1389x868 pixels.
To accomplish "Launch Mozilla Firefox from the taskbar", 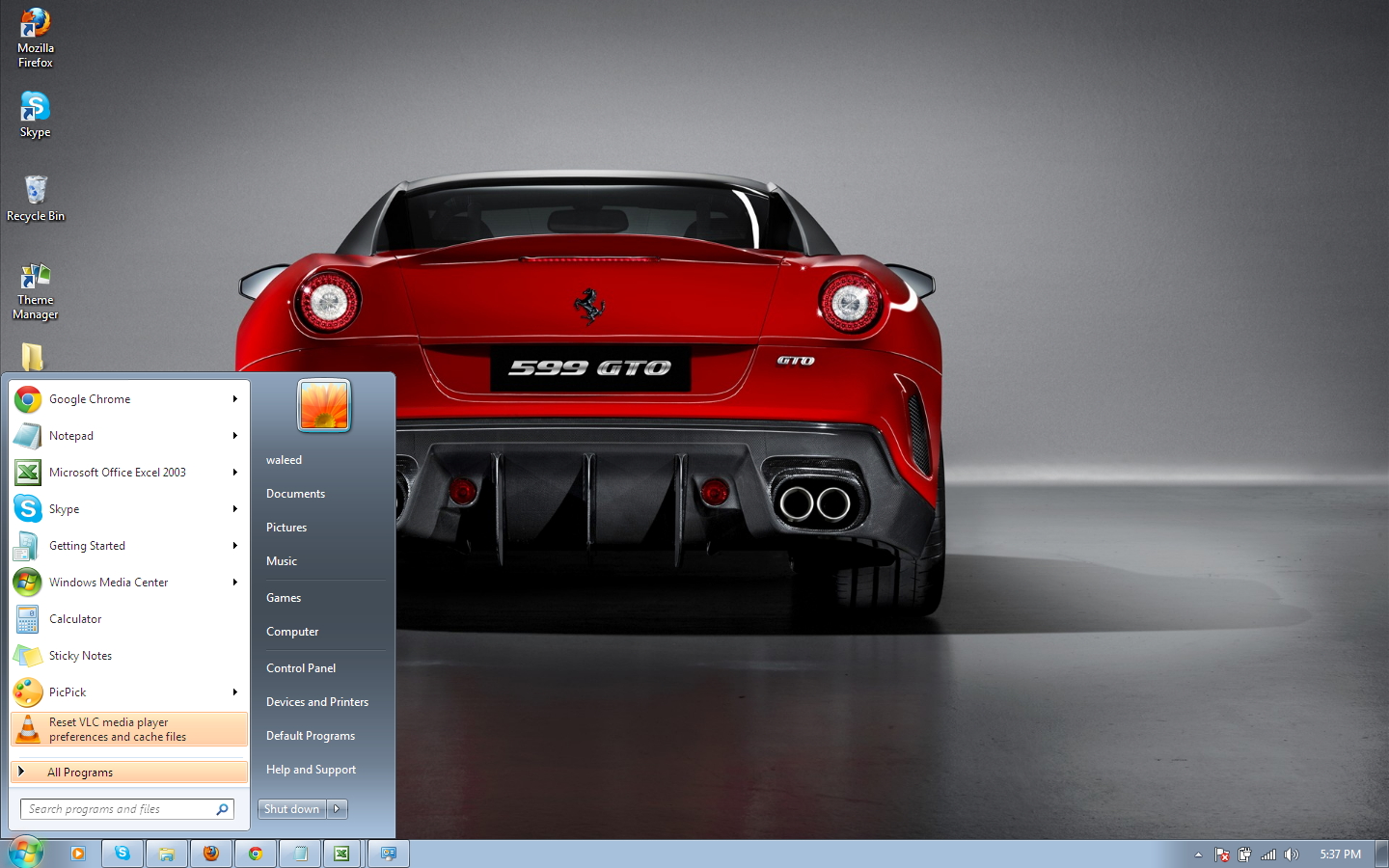I will (211, 853).
